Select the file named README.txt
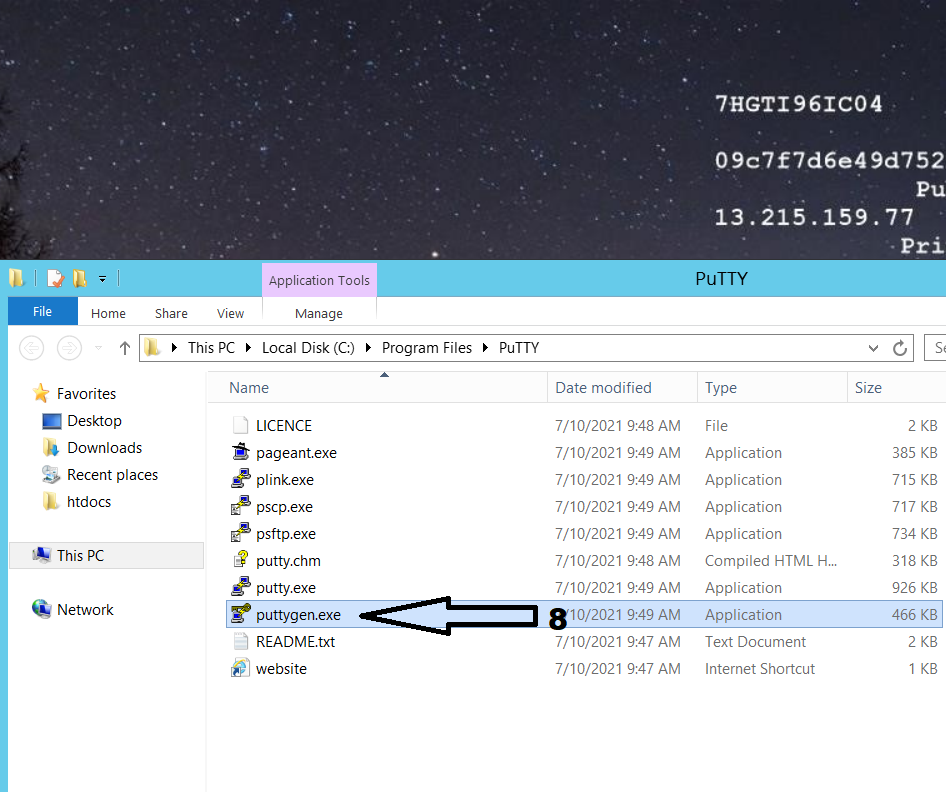Image resolution: width=946 pixels, height=792 pixels. pos(295,642)
